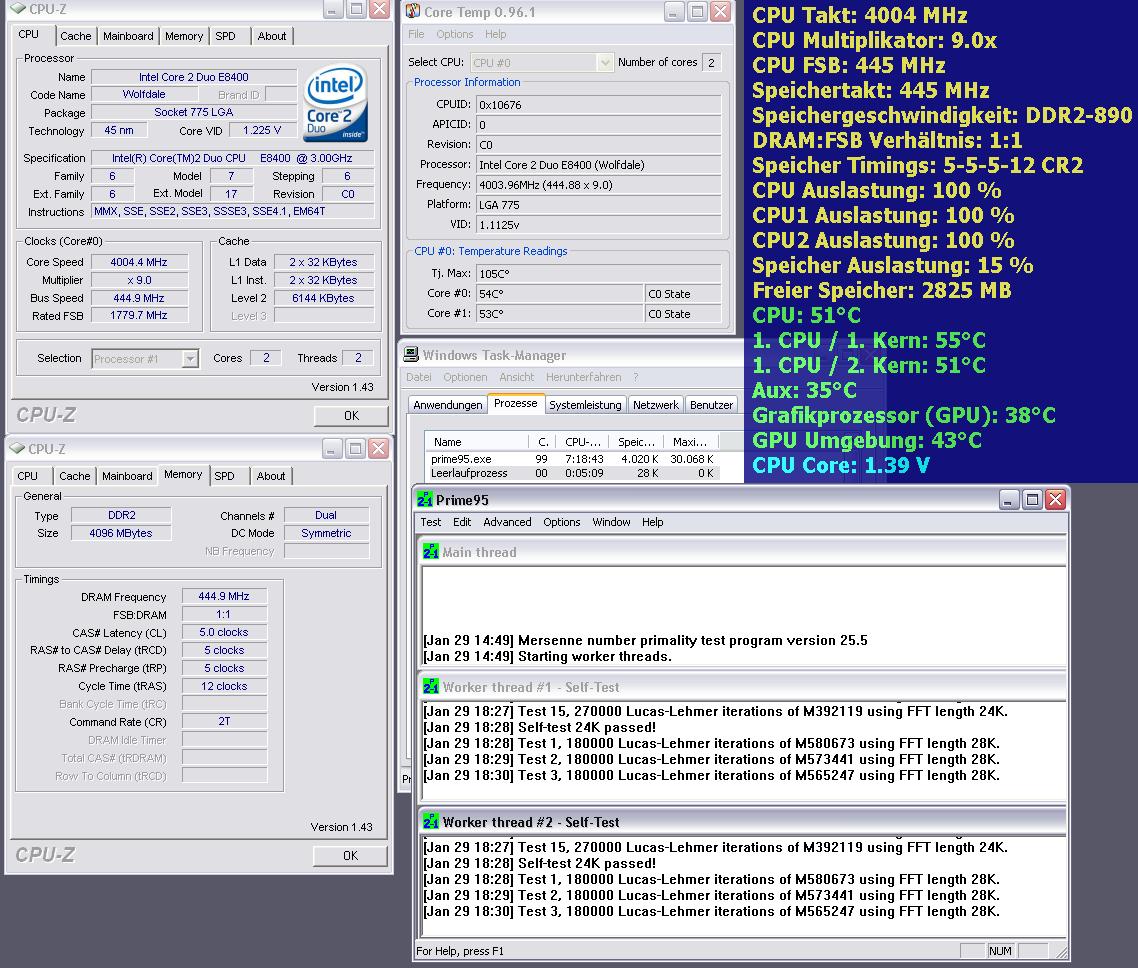Click the Core Temp title bar icon
1138x968 pixels.
(x=413, y=11)
